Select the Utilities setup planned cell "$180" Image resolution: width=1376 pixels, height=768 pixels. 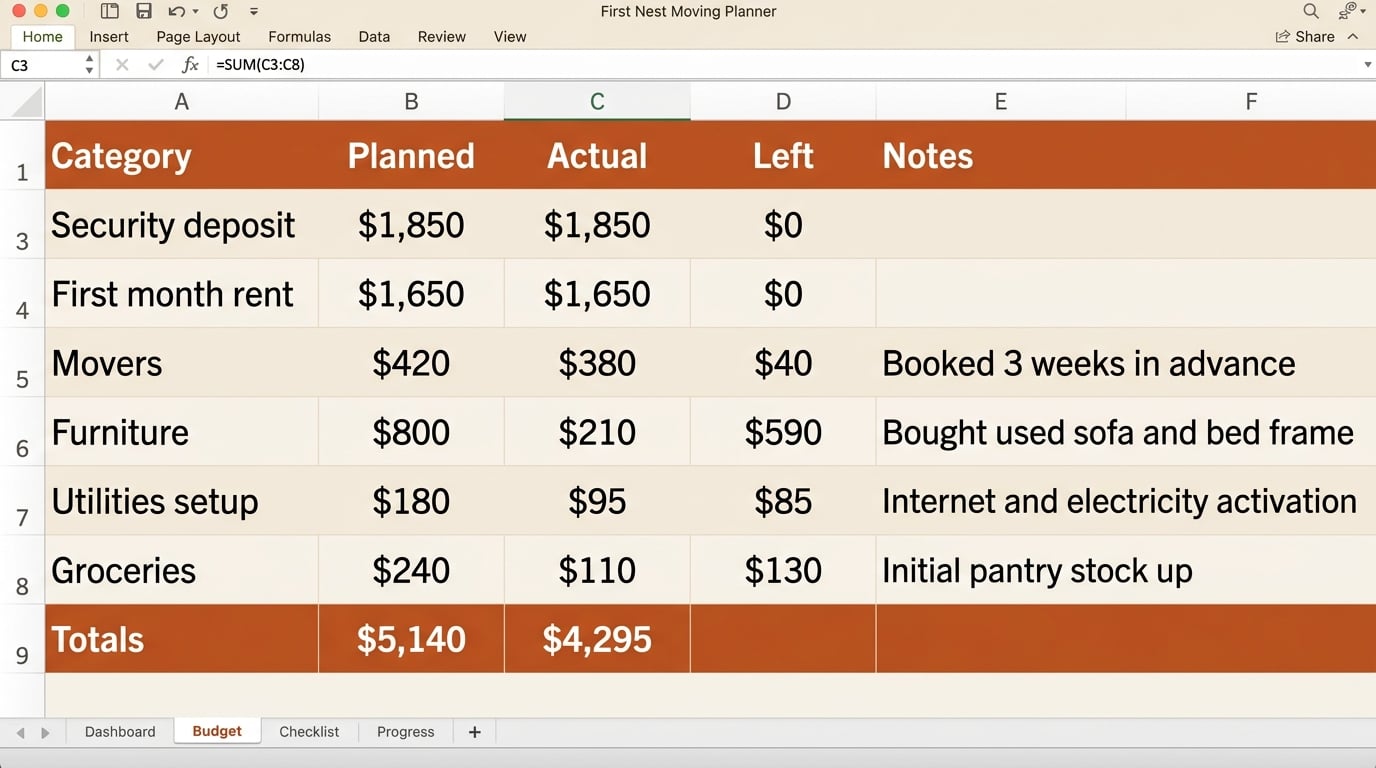click(x=411, y=501)
